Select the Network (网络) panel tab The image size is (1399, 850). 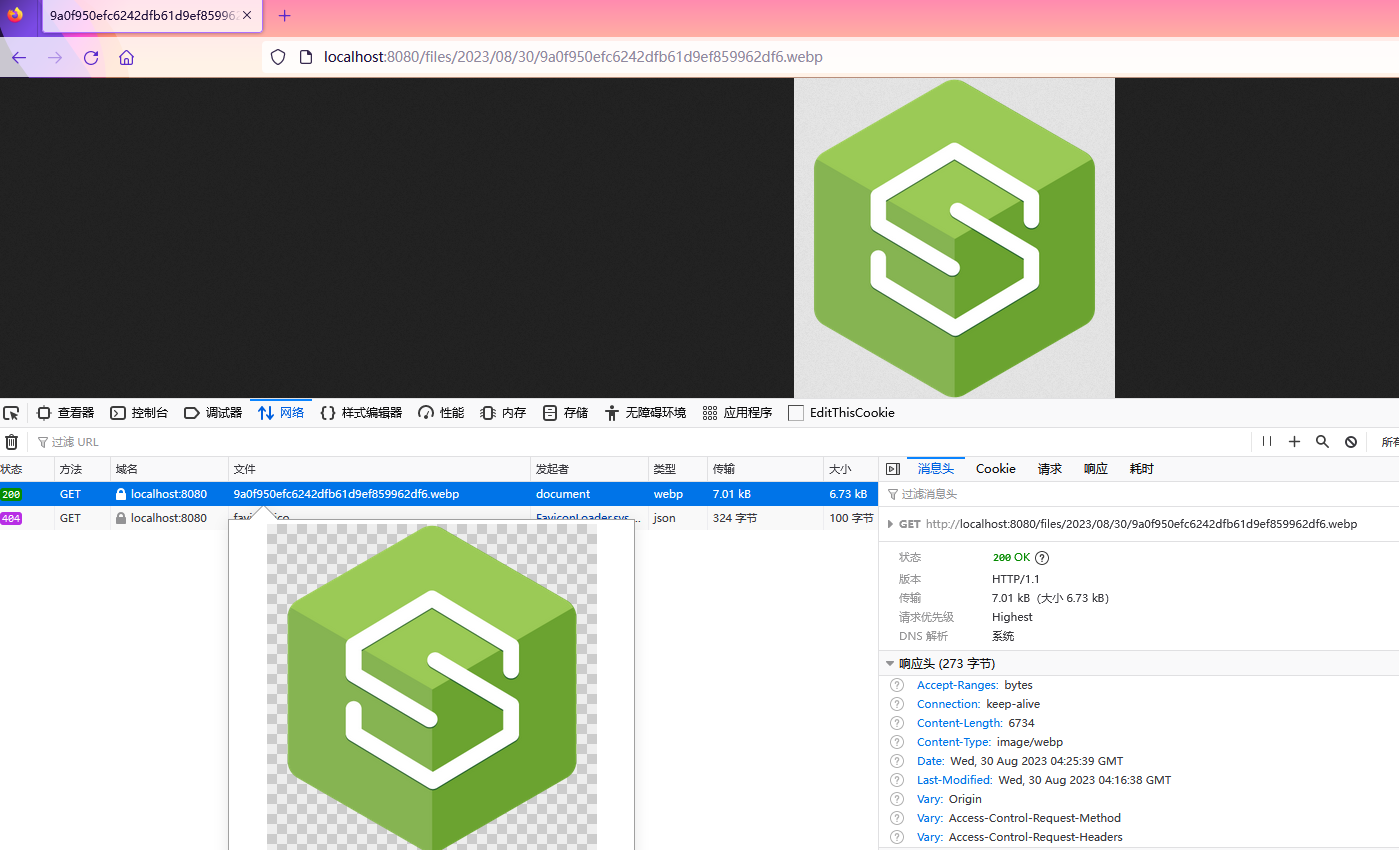pyautogui.click(x=281, y=413)
